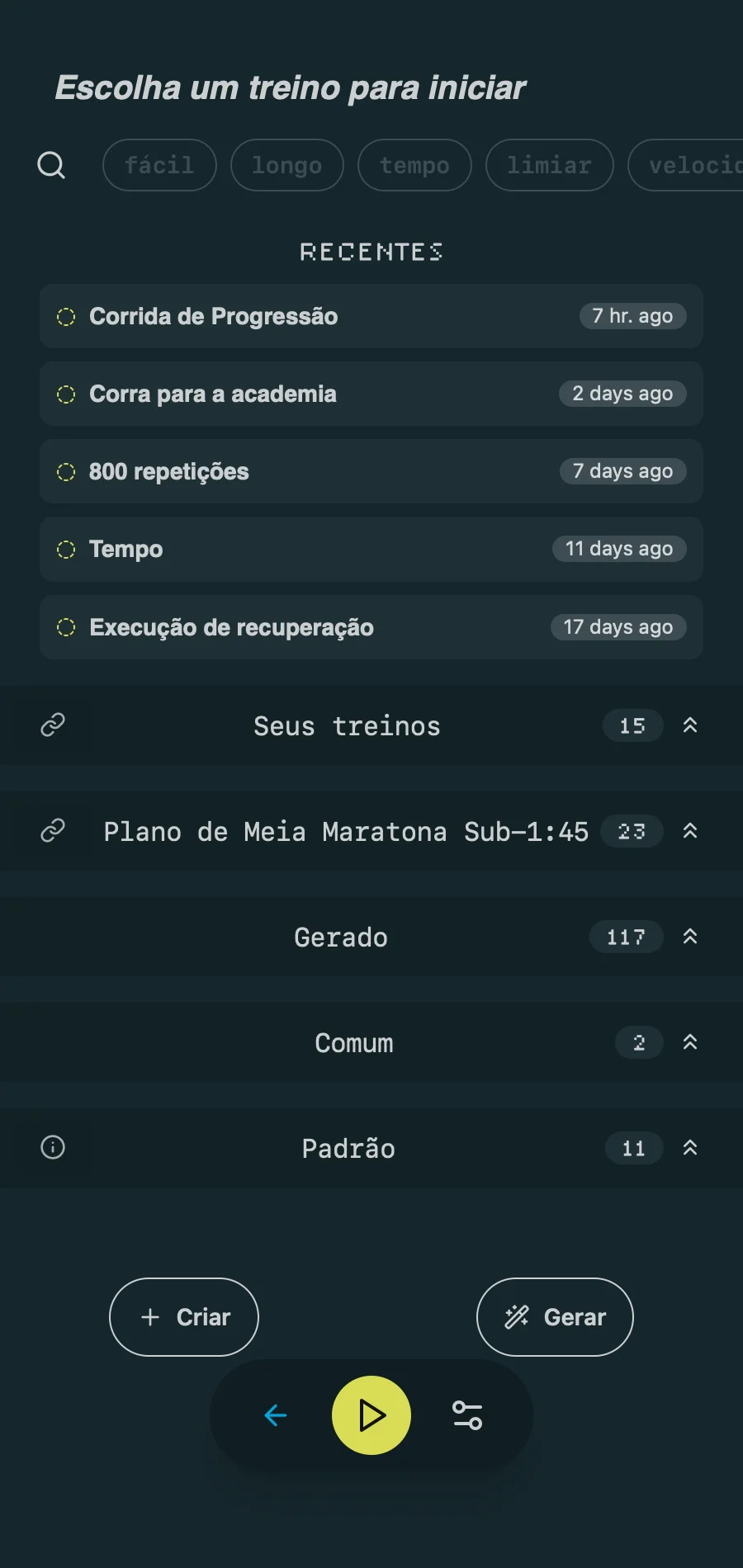Click link icon beside Seus treinos

[53, 725]
